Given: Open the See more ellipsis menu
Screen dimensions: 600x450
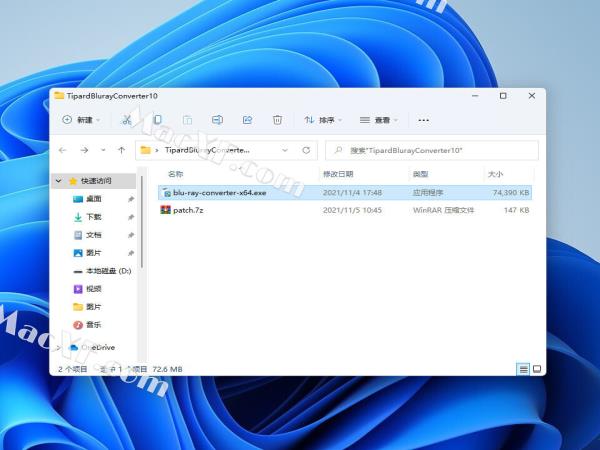Looking at the screenshot, I should (424, 120).
